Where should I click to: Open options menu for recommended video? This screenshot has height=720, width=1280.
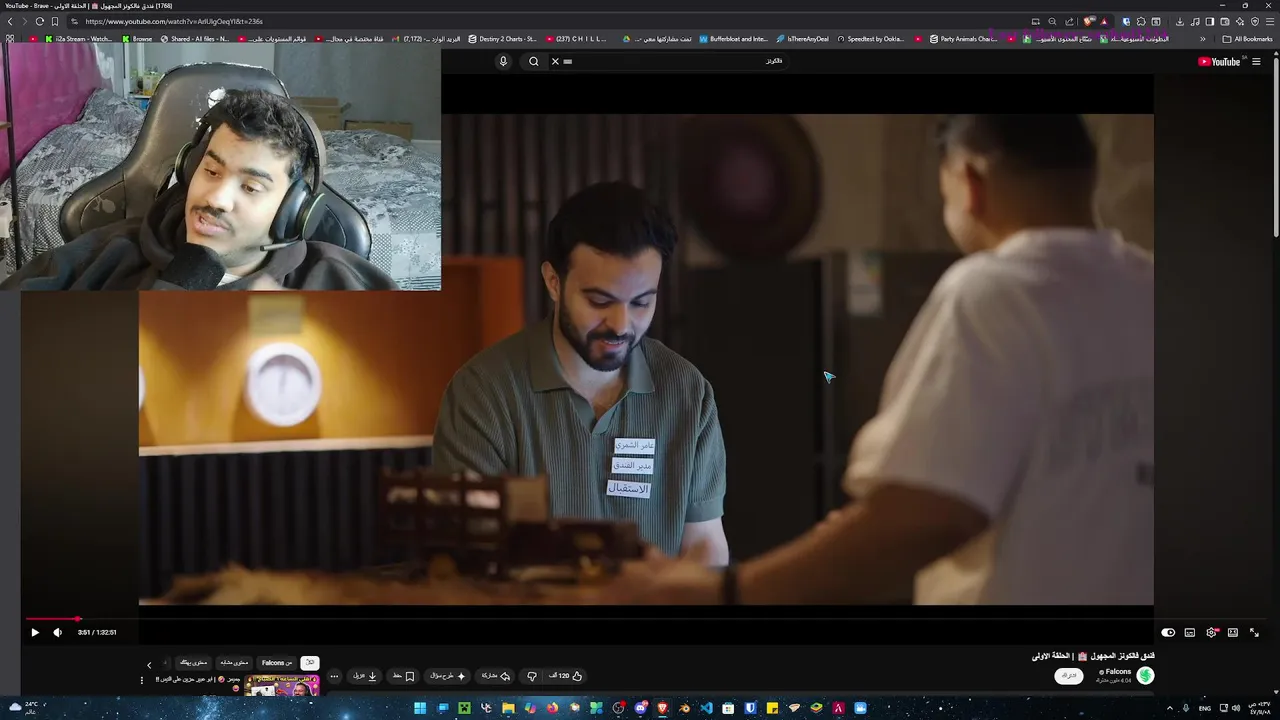(x=141, y=680)
